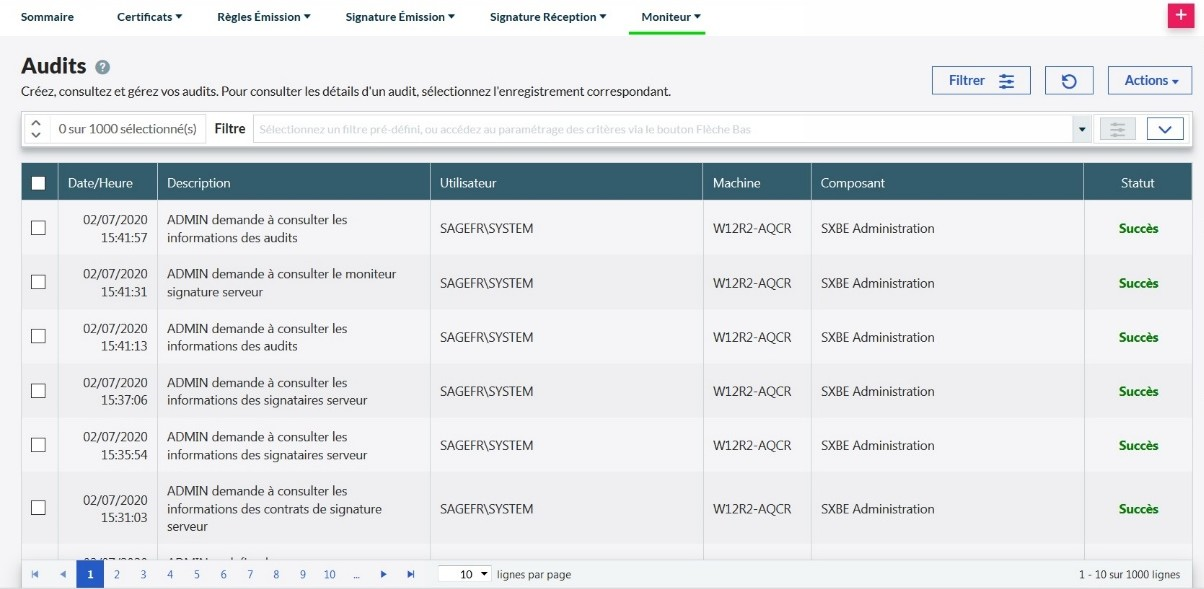The width and height of the screenshot is (1204, 589).
Task: Open the Signature Réception menu
Action: [548, 17]
